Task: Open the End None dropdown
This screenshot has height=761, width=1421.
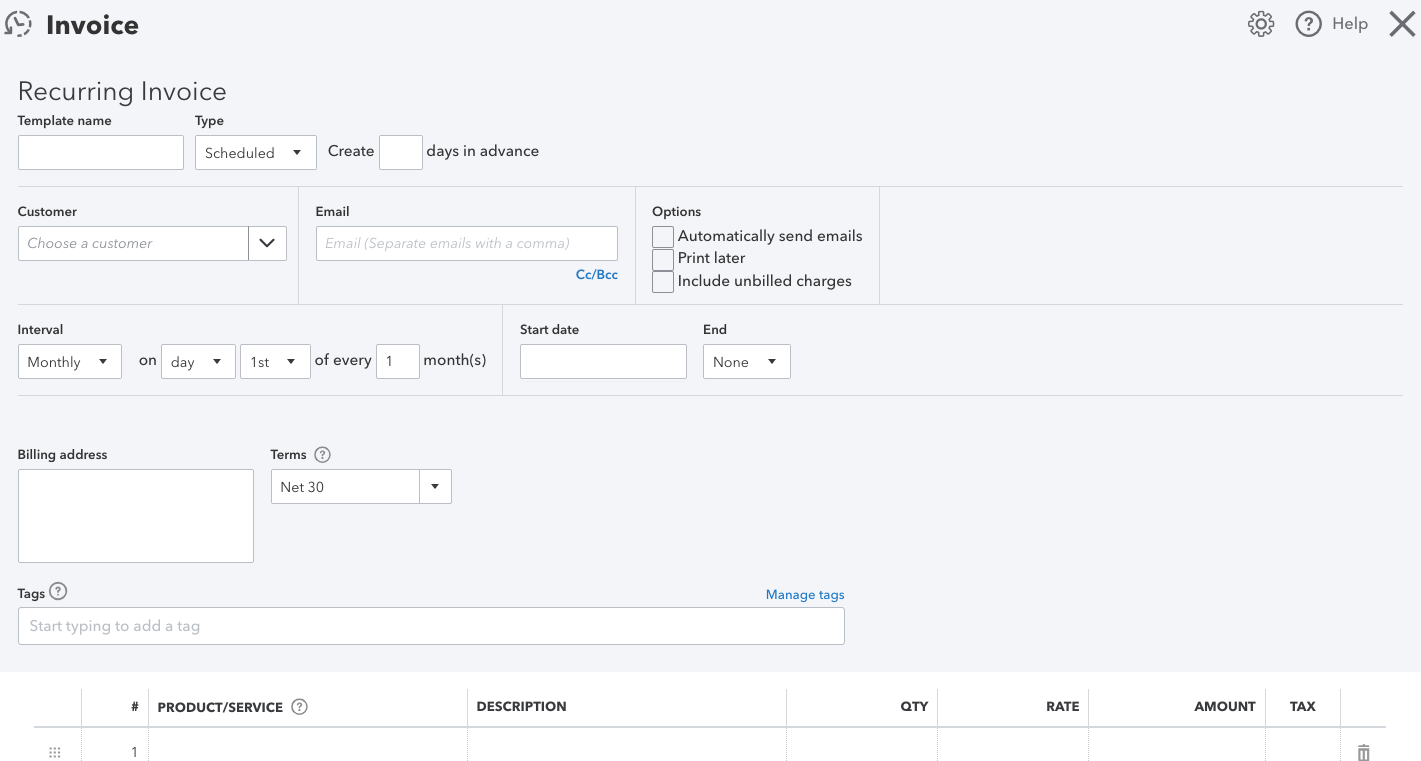Action: tap(747, 361)
